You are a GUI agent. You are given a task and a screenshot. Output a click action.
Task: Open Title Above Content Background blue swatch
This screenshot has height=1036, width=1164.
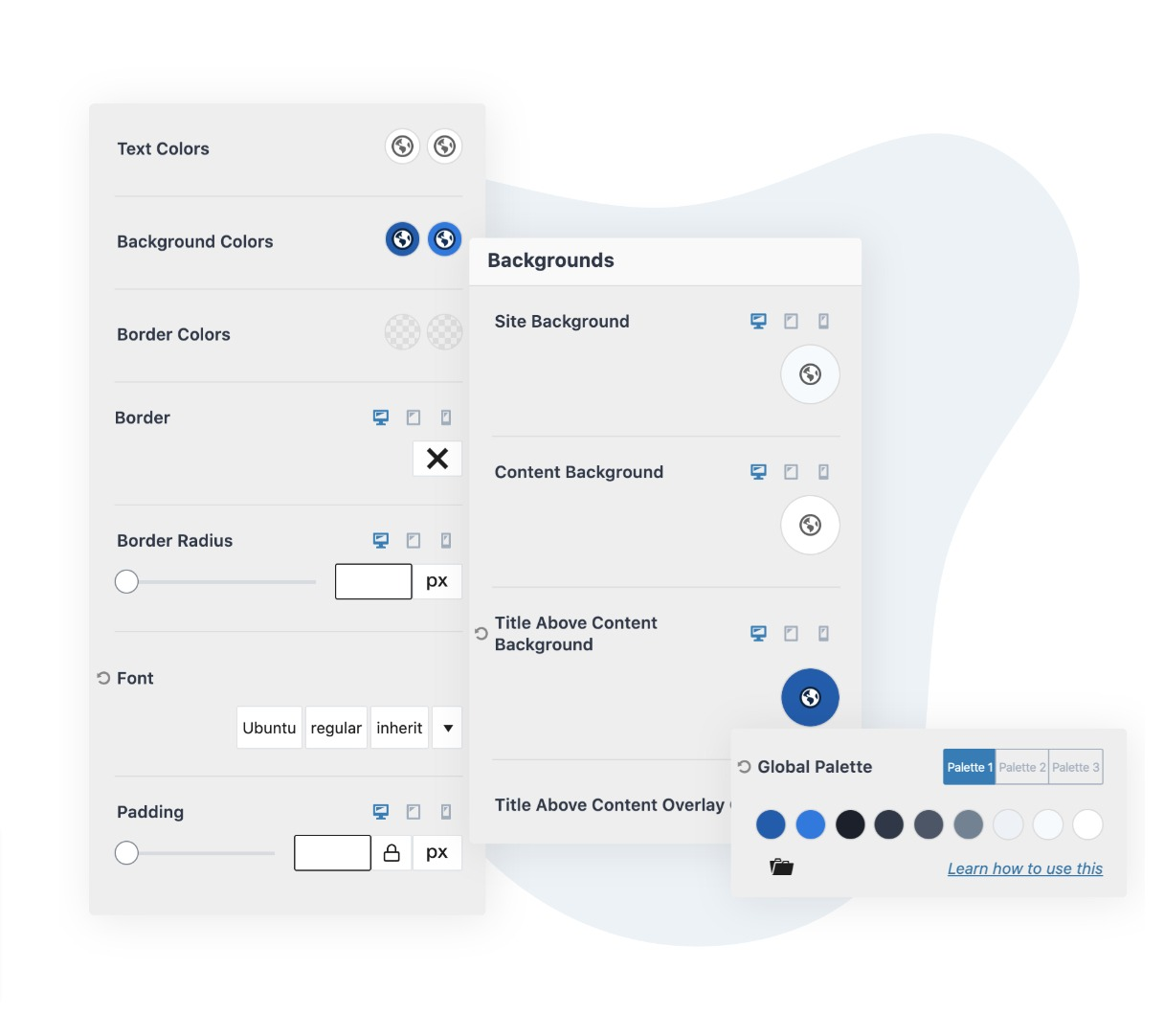tap(811, 697)
